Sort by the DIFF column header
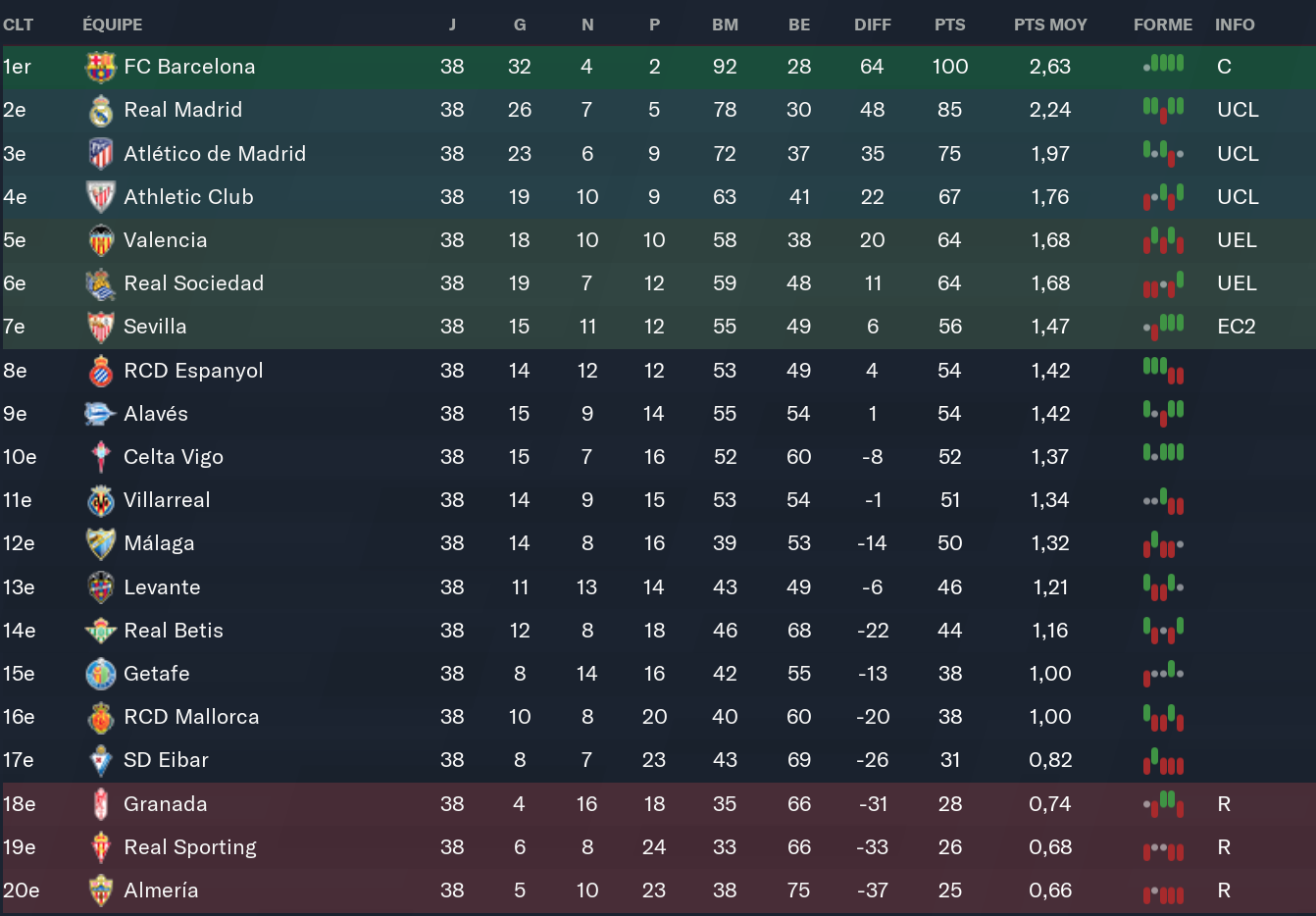Image resolution: width=1316 pixels, height=916 pixels. pos(872,25)
